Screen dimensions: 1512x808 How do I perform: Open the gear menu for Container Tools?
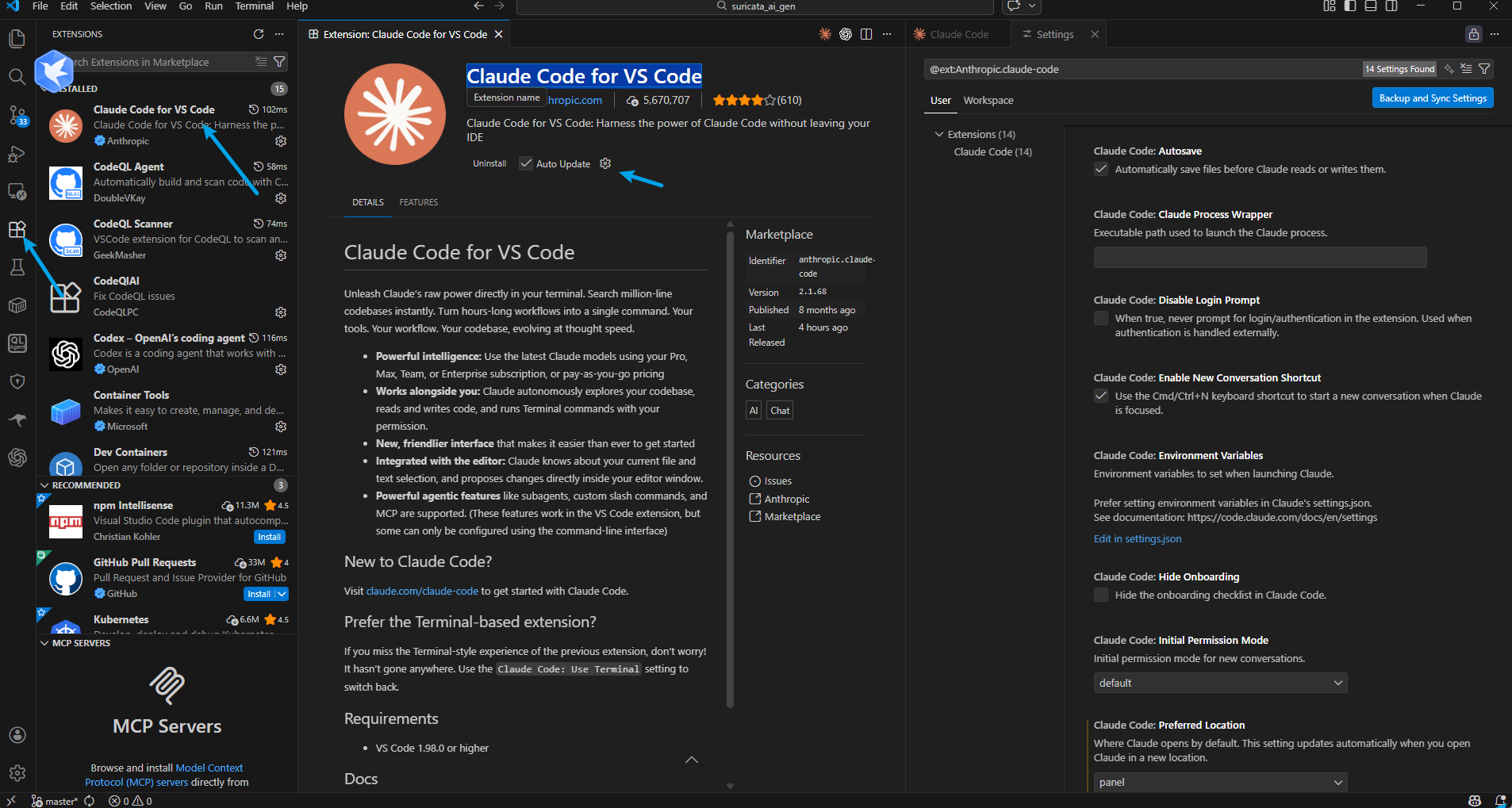(x=281, y=427)
